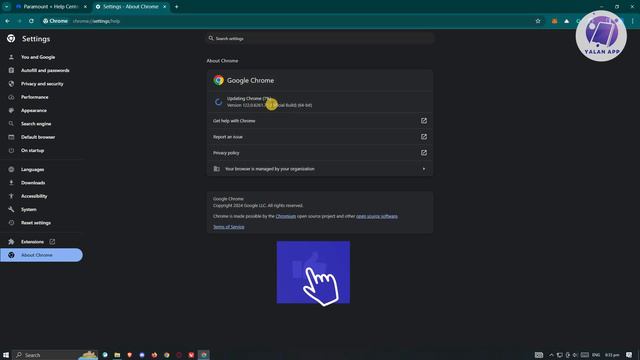
Task: Open the Chromium project link
Action: tap(286, 216)
